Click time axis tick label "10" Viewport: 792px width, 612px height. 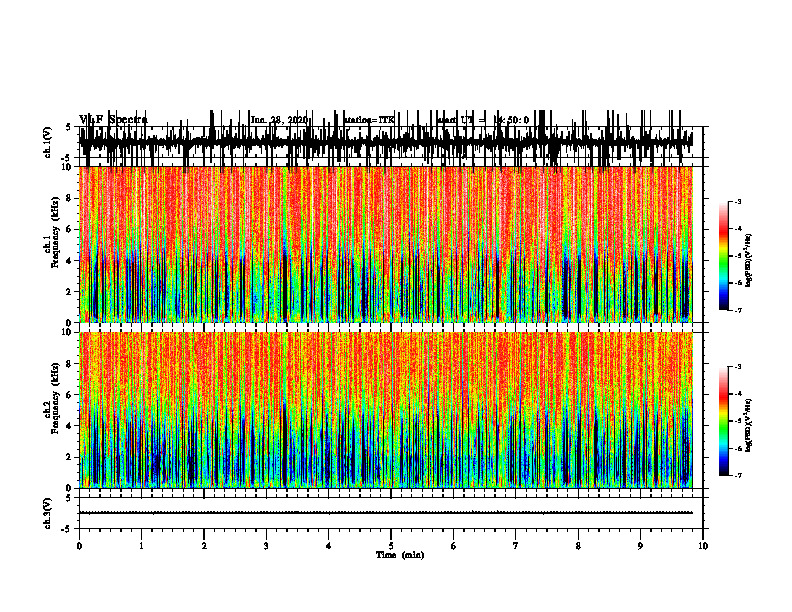click(x=703, y=546)
